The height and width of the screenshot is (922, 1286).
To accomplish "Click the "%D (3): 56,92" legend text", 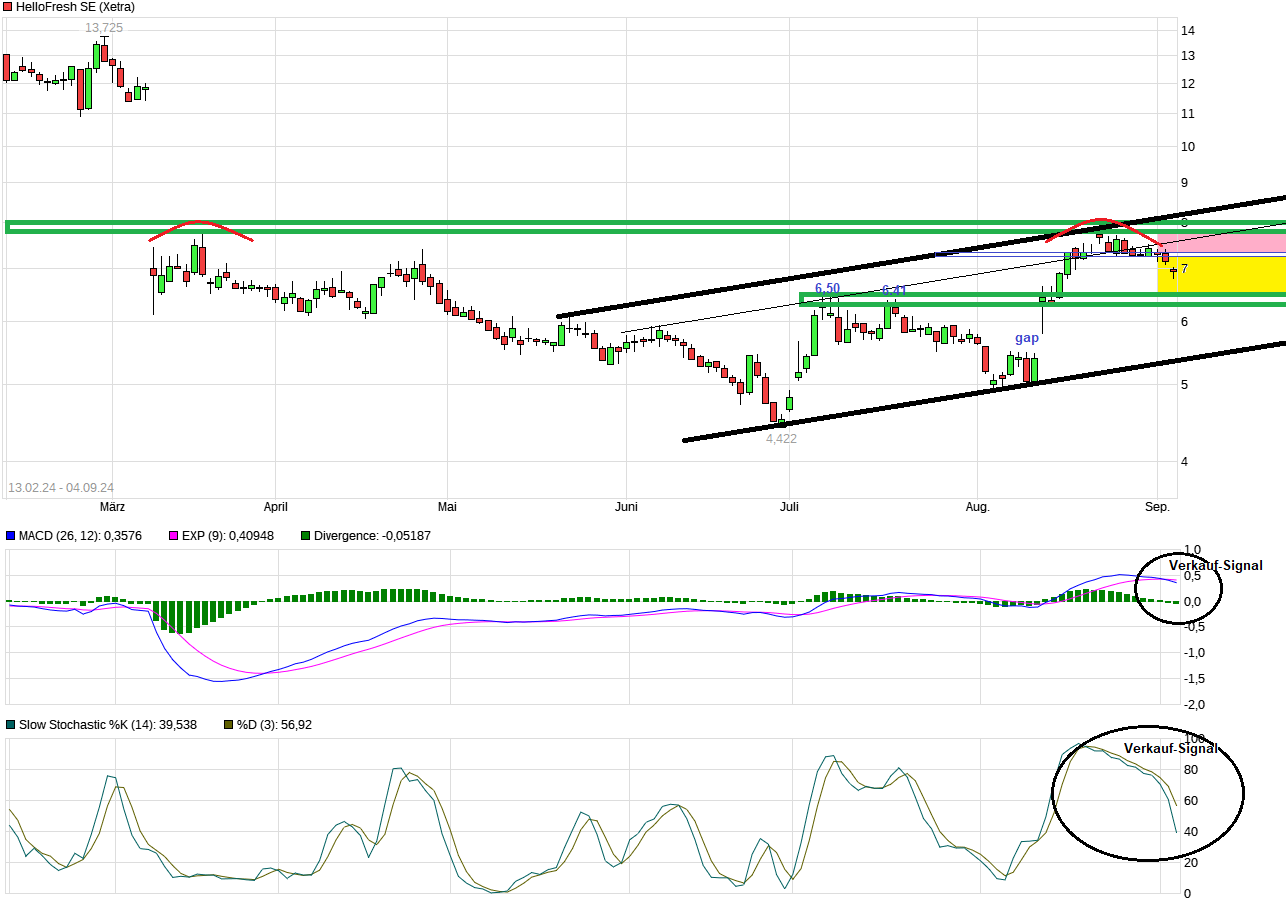I will coord(274,725).
